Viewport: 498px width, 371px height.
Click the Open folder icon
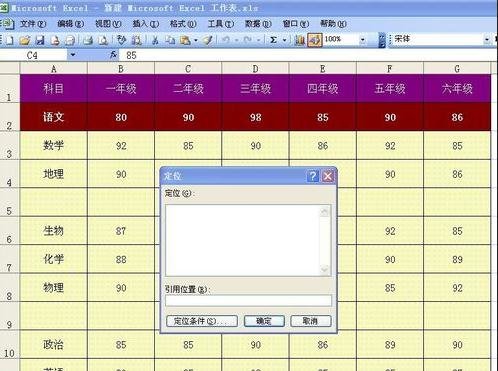click(24, 40)
